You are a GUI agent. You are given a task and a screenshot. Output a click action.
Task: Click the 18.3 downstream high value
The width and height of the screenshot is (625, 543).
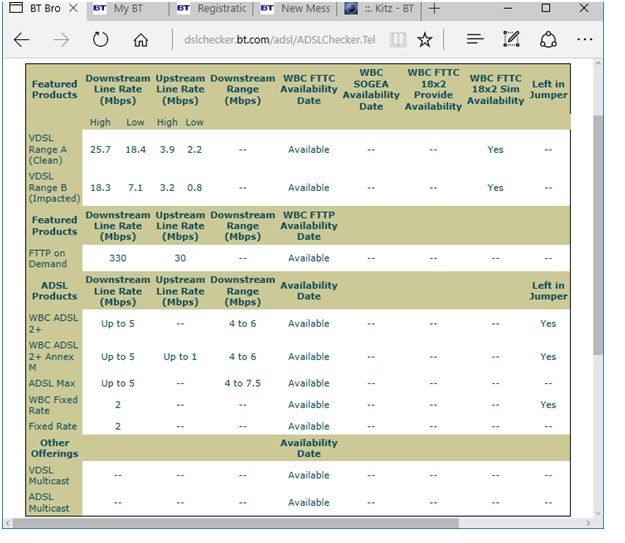pos(100,188)
